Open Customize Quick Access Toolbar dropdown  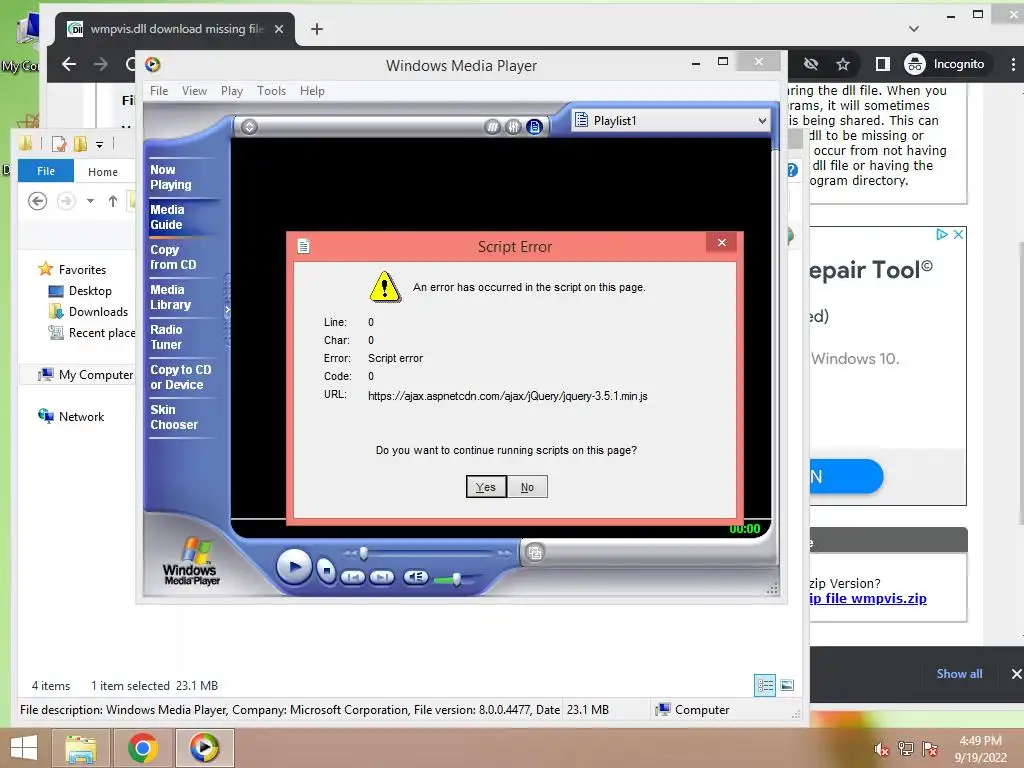click(99, 144)
